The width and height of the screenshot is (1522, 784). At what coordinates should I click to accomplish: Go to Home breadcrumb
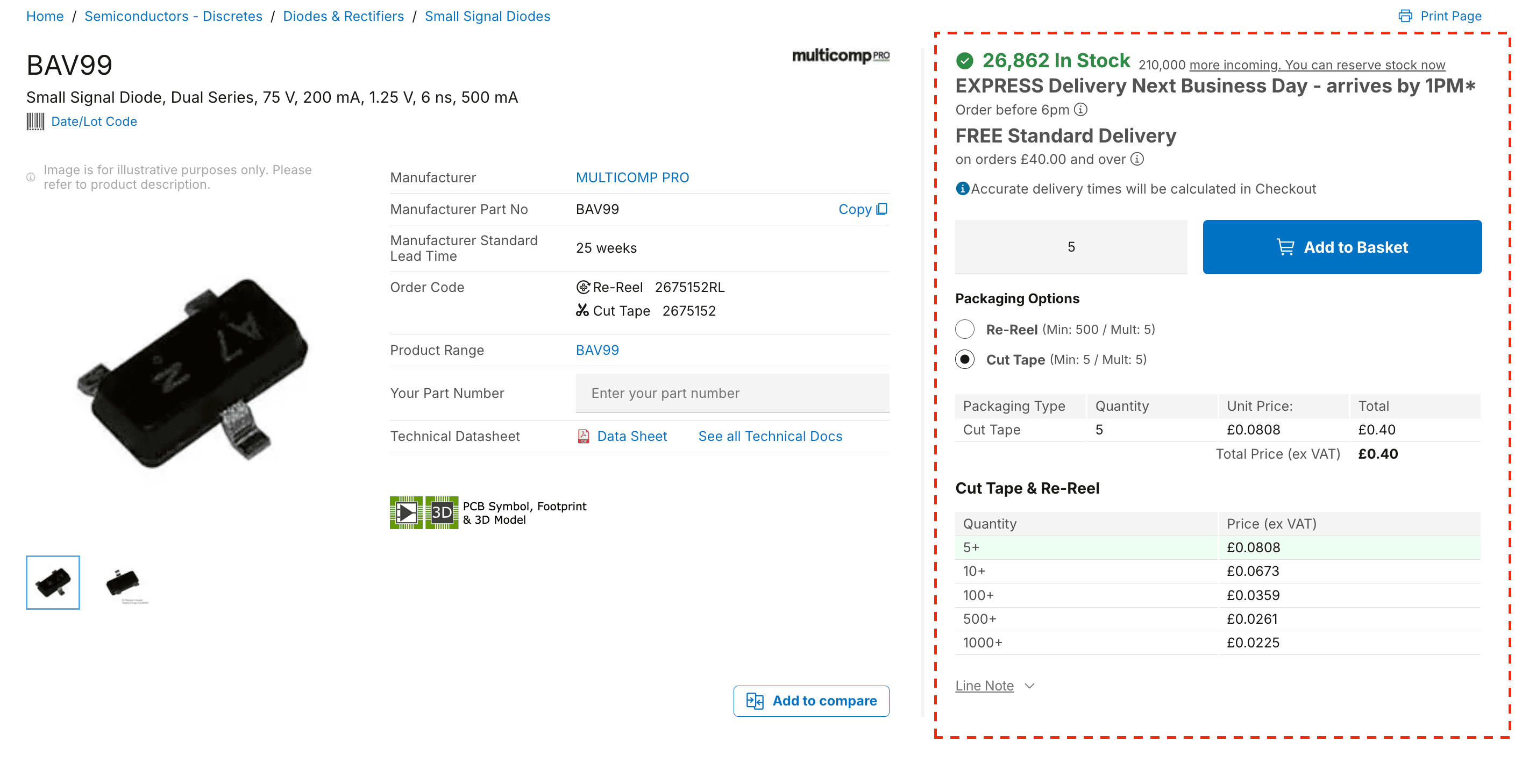point(45,17)
